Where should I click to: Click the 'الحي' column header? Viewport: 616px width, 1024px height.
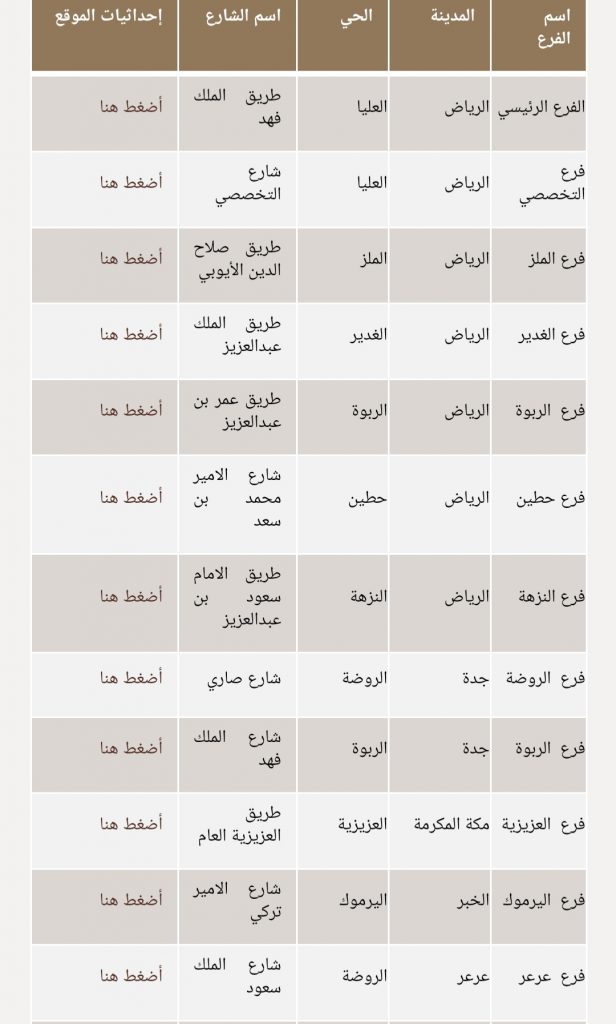[x=356, y=16]
